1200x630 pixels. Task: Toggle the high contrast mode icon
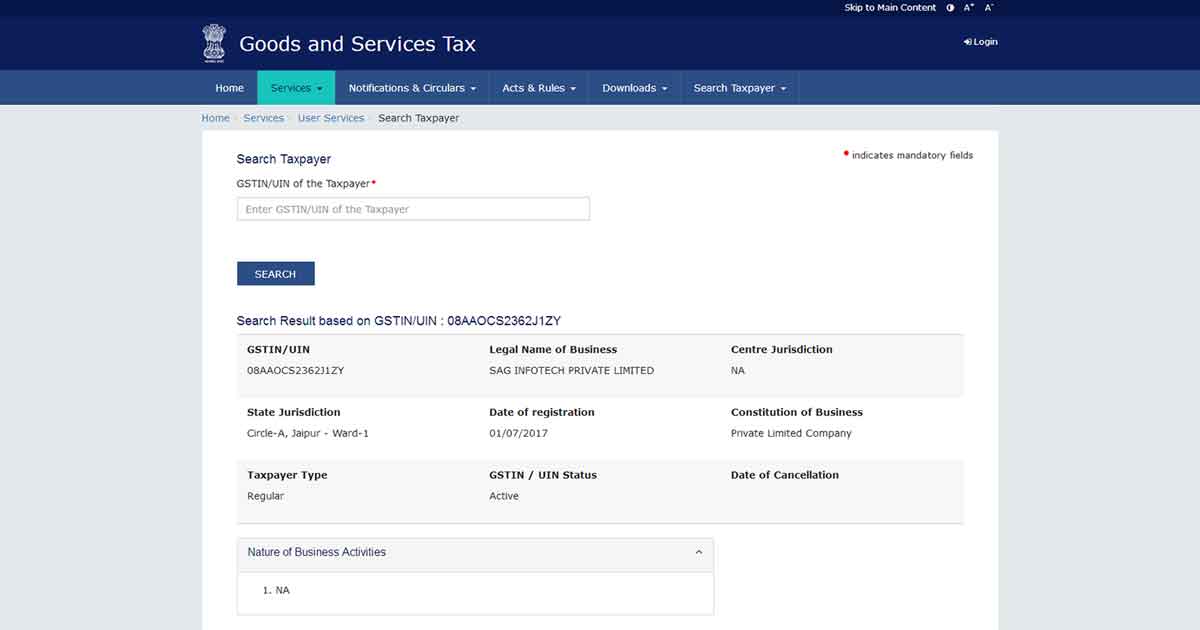pos(950,8)
